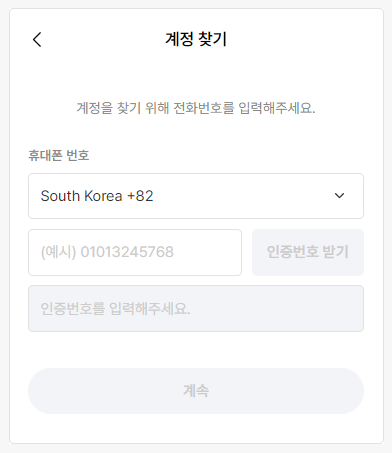Select the 'South Korea +82' text in combo box

[x=97, y=196]
